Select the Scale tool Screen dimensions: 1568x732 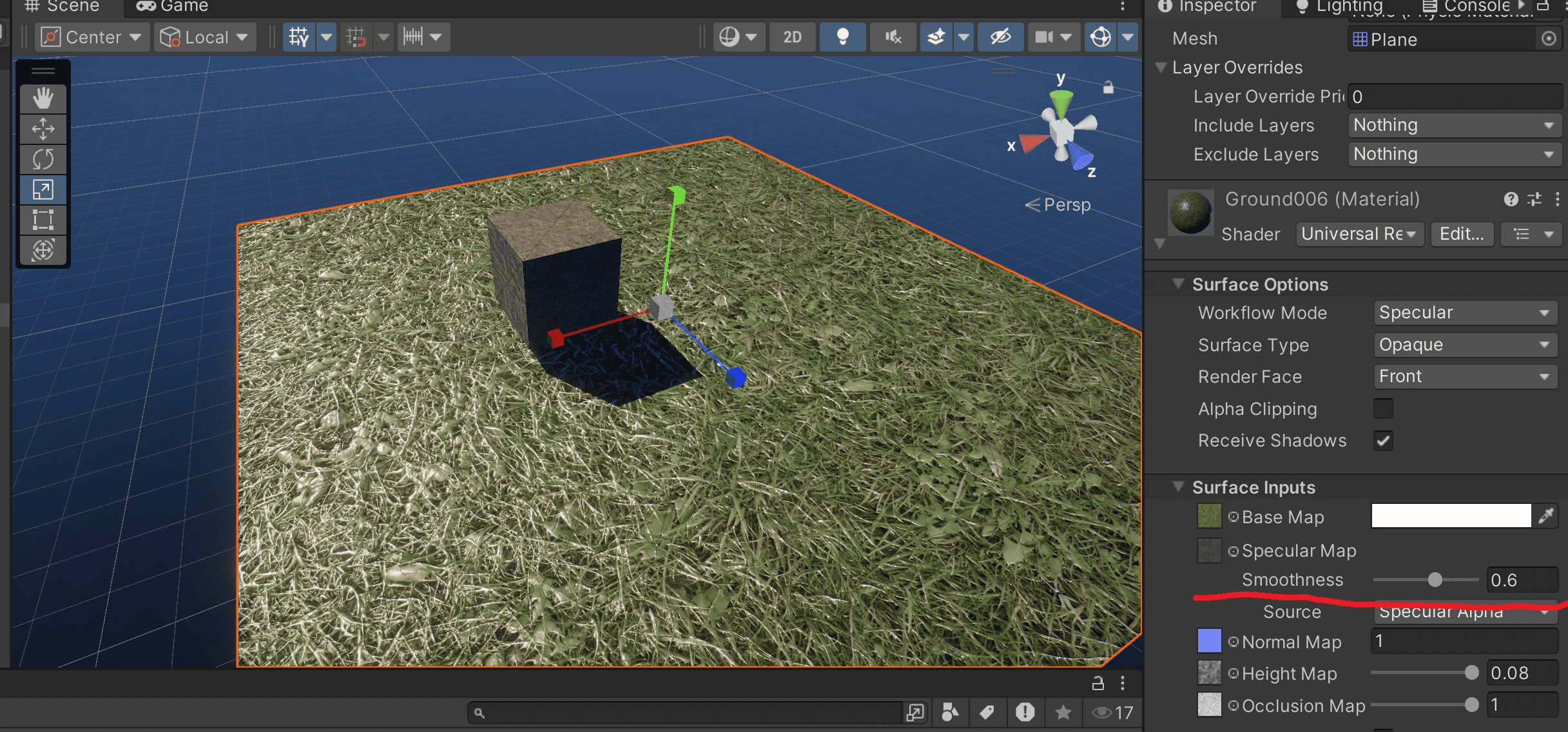tap(43, 189)
